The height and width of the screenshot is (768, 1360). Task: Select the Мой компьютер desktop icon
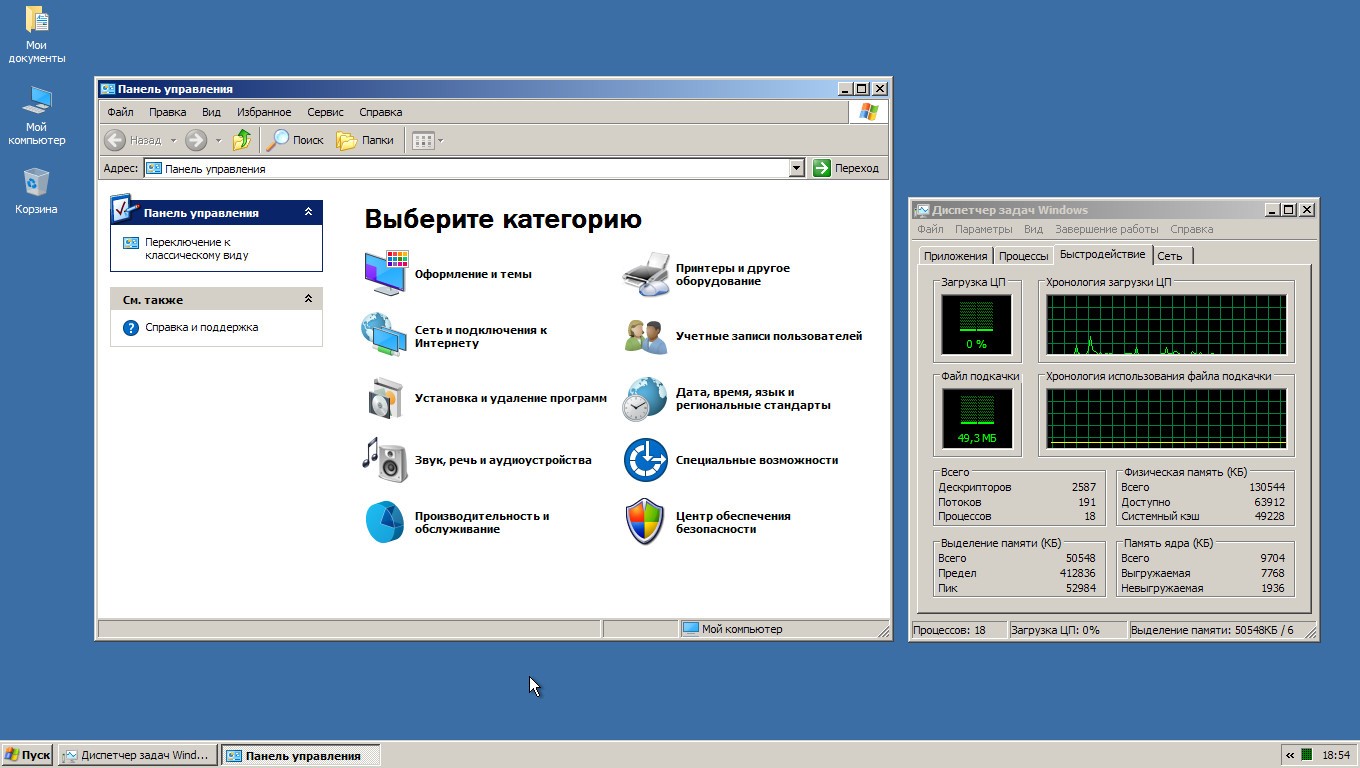tap(37, 101)
